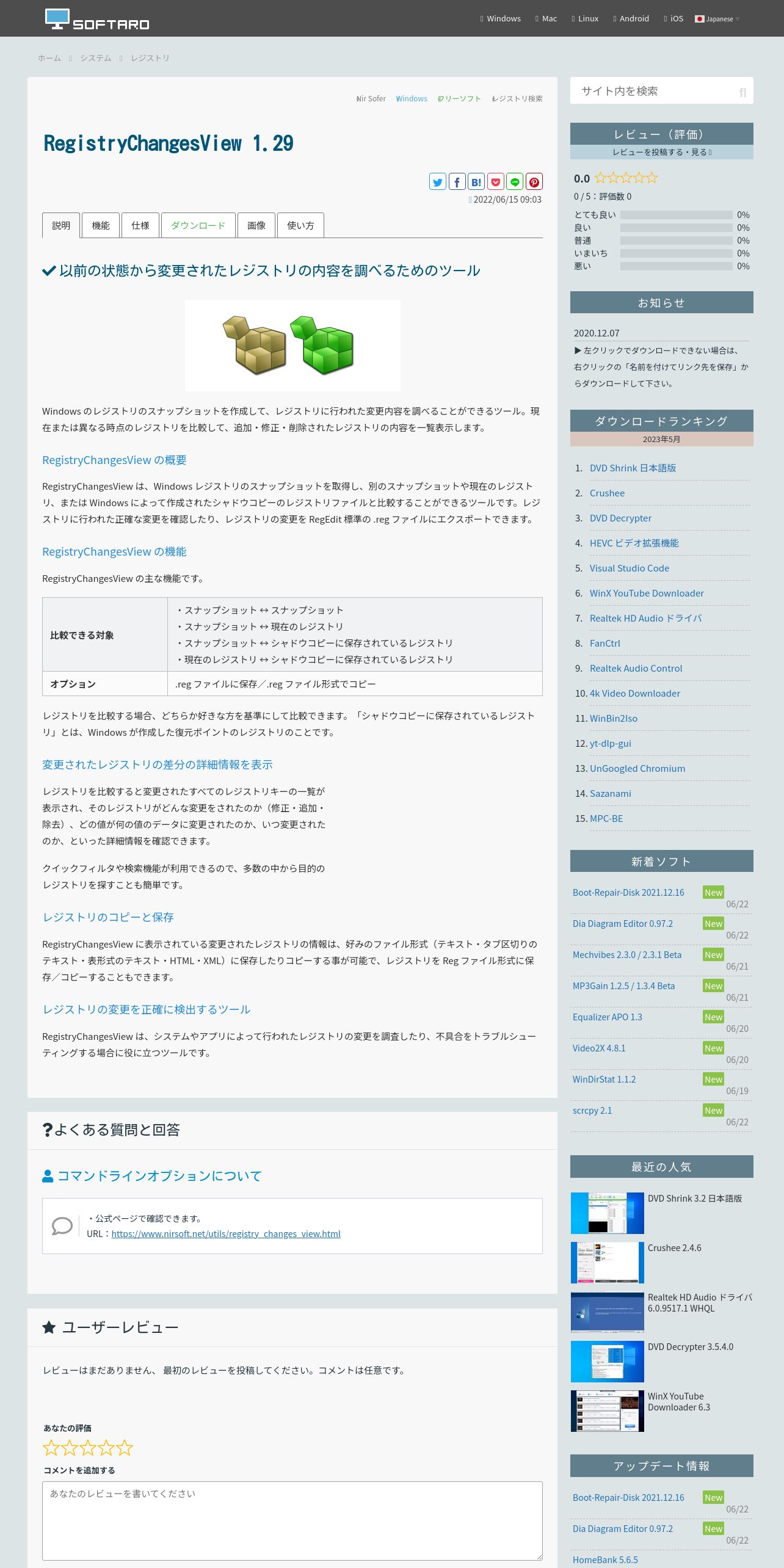Click レビューを投稿する・見る link
This screenshot has width=784, height=1568.
click(x=662, y=152)
